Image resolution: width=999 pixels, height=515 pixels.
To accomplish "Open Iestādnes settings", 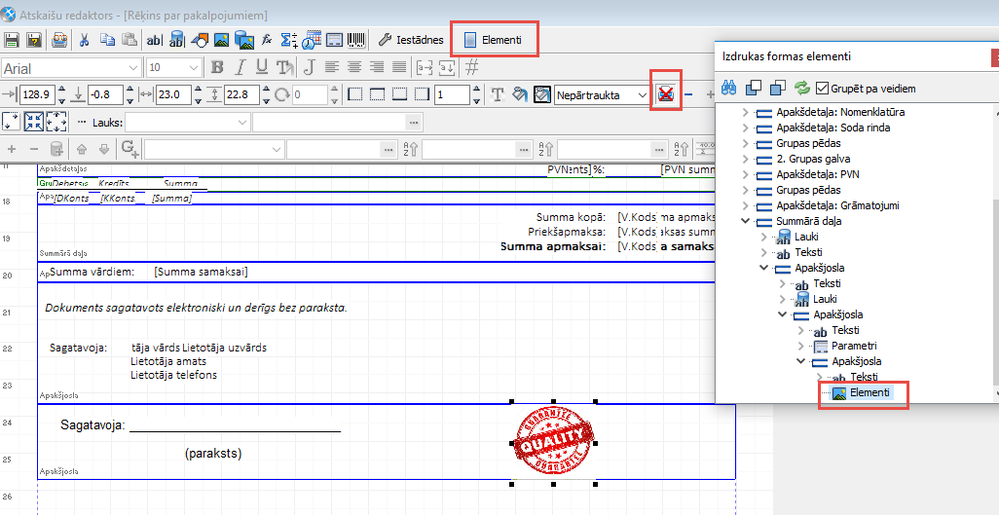I will pos(410,40).
